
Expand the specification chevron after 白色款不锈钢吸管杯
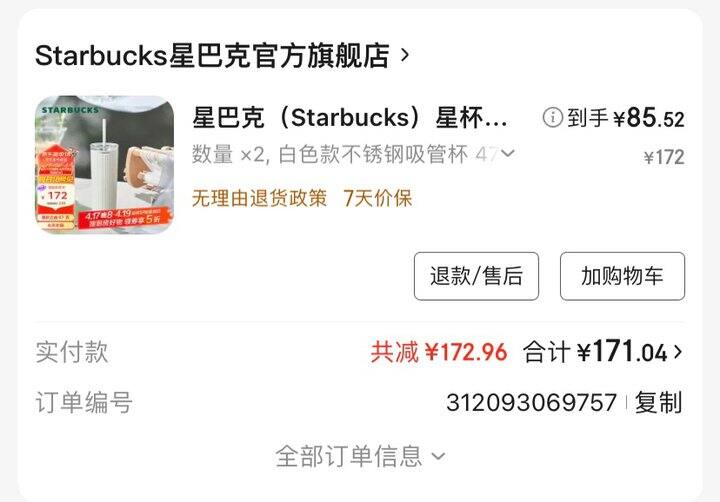[507, 153]
